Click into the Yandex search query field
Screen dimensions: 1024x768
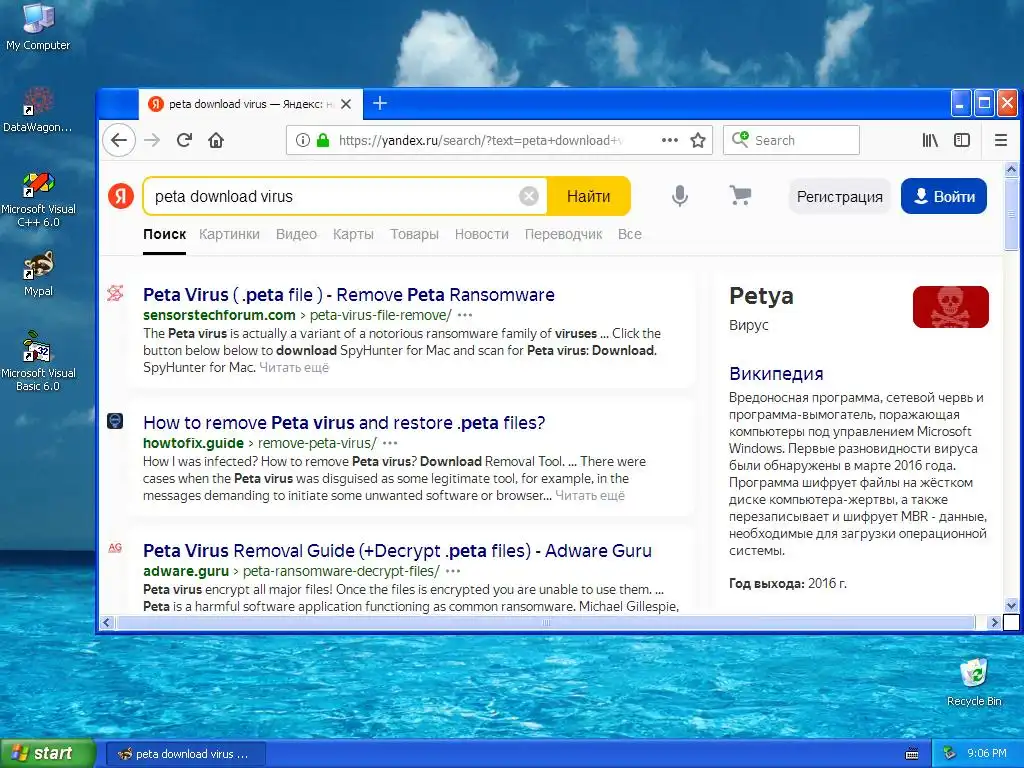[333, 196]
